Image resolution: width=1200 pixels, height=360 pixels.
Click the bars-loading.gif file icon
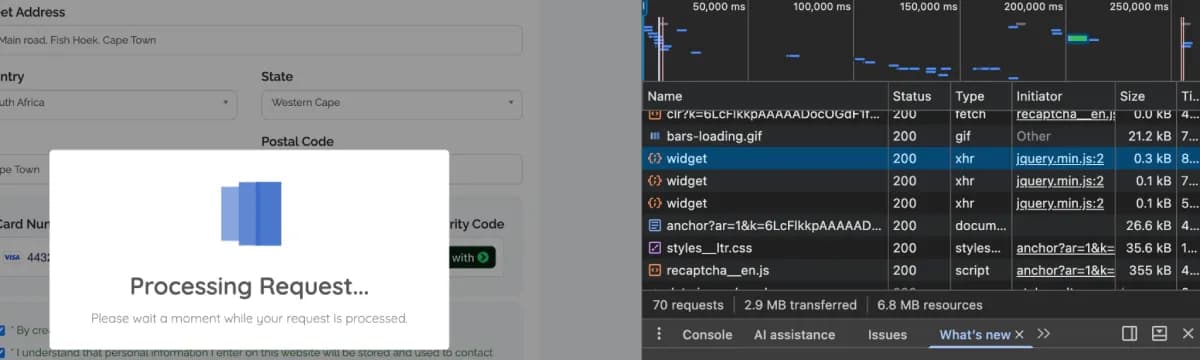pos(655,135)
